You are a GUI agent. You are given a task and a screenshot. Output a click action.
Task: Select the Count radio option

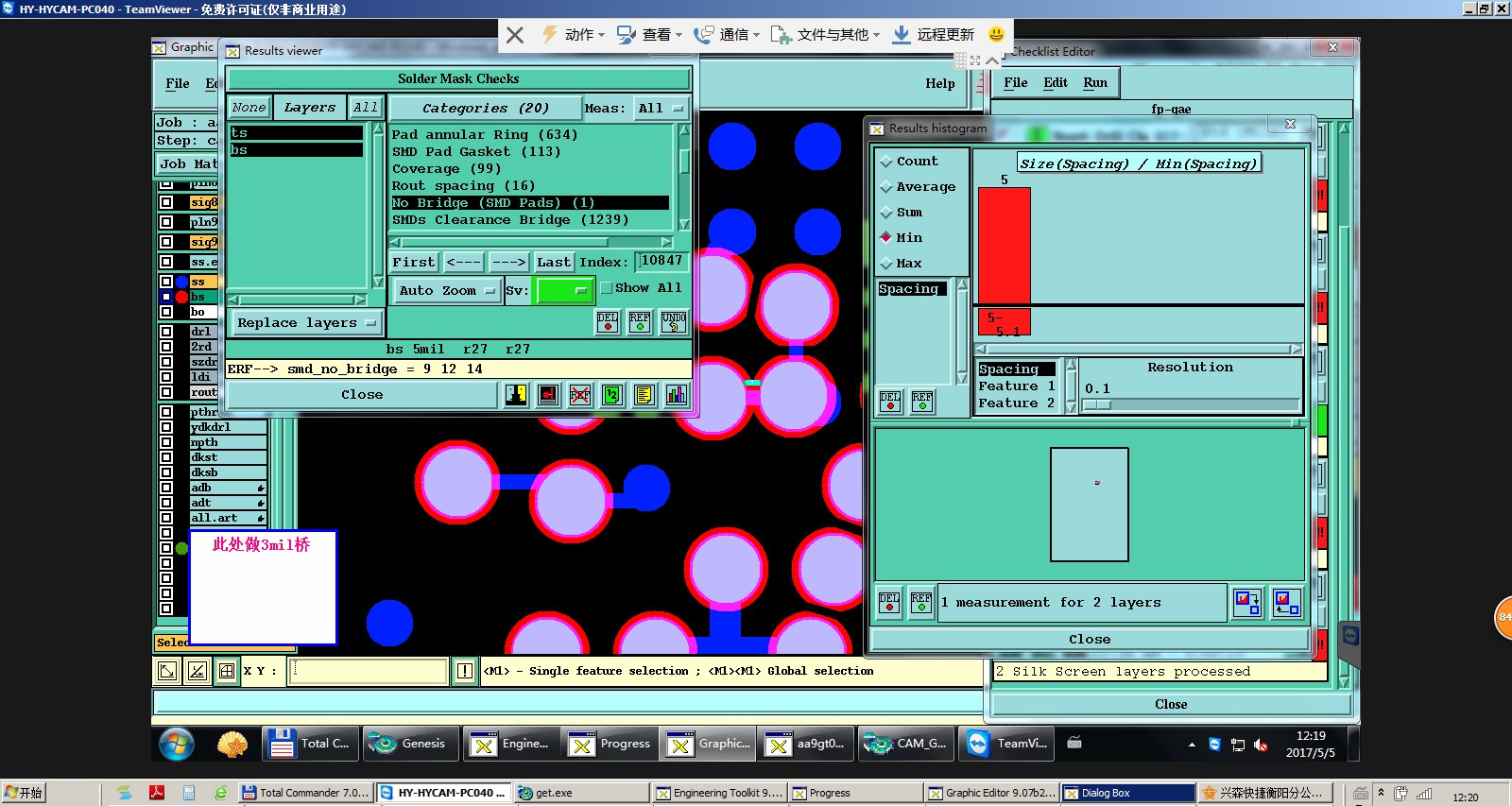886,162
